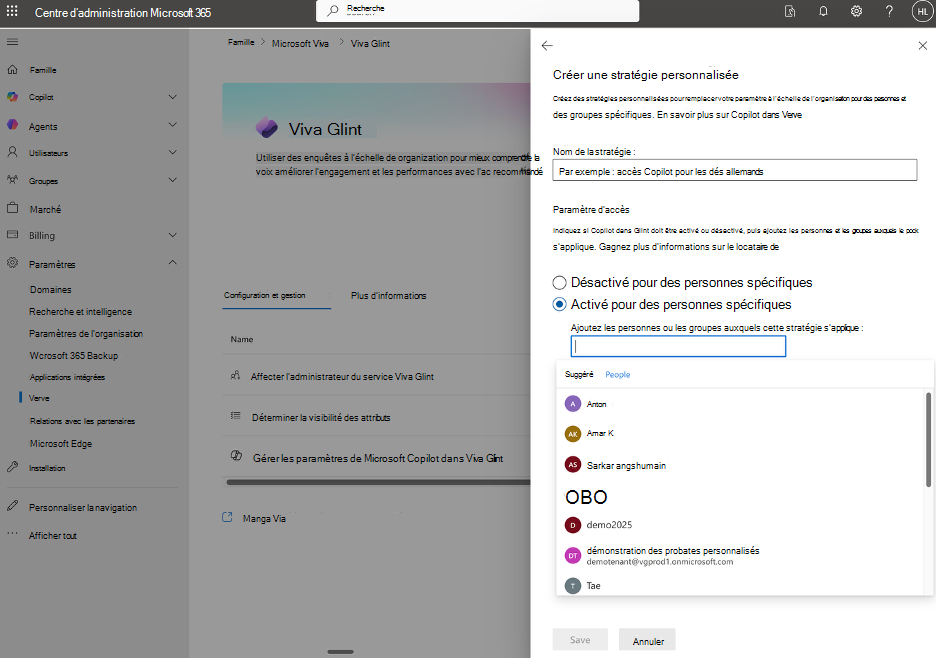
Task: Open Applications intégrées in sidebar
Action: pos(67,377)
